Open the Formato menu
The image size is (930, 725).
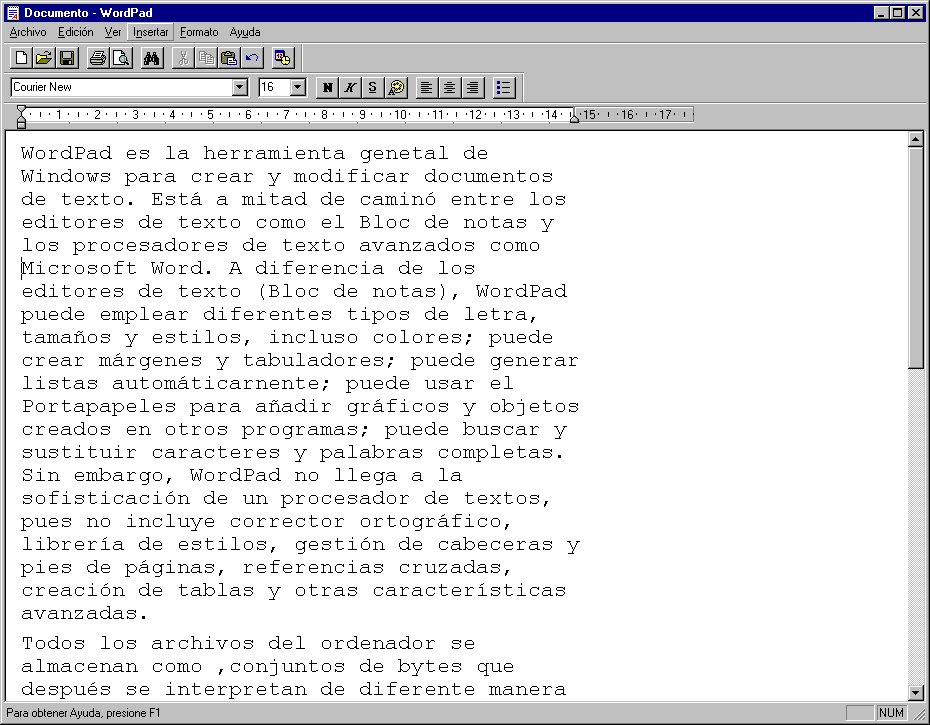click(199, 32)
